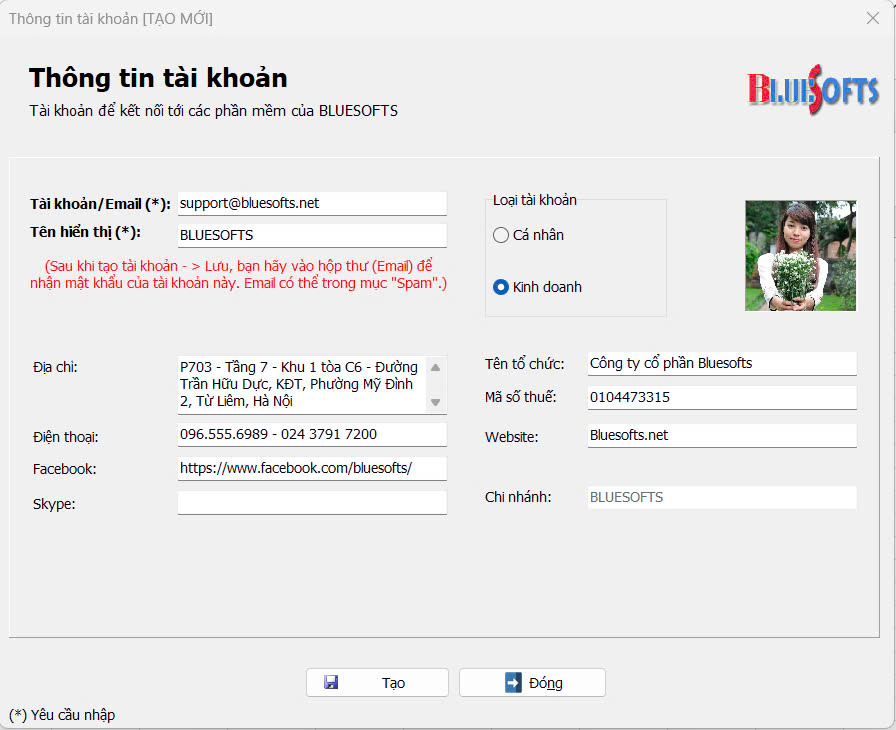Click the Chi nhánh BLUESOFTS field

click(722, 498)
